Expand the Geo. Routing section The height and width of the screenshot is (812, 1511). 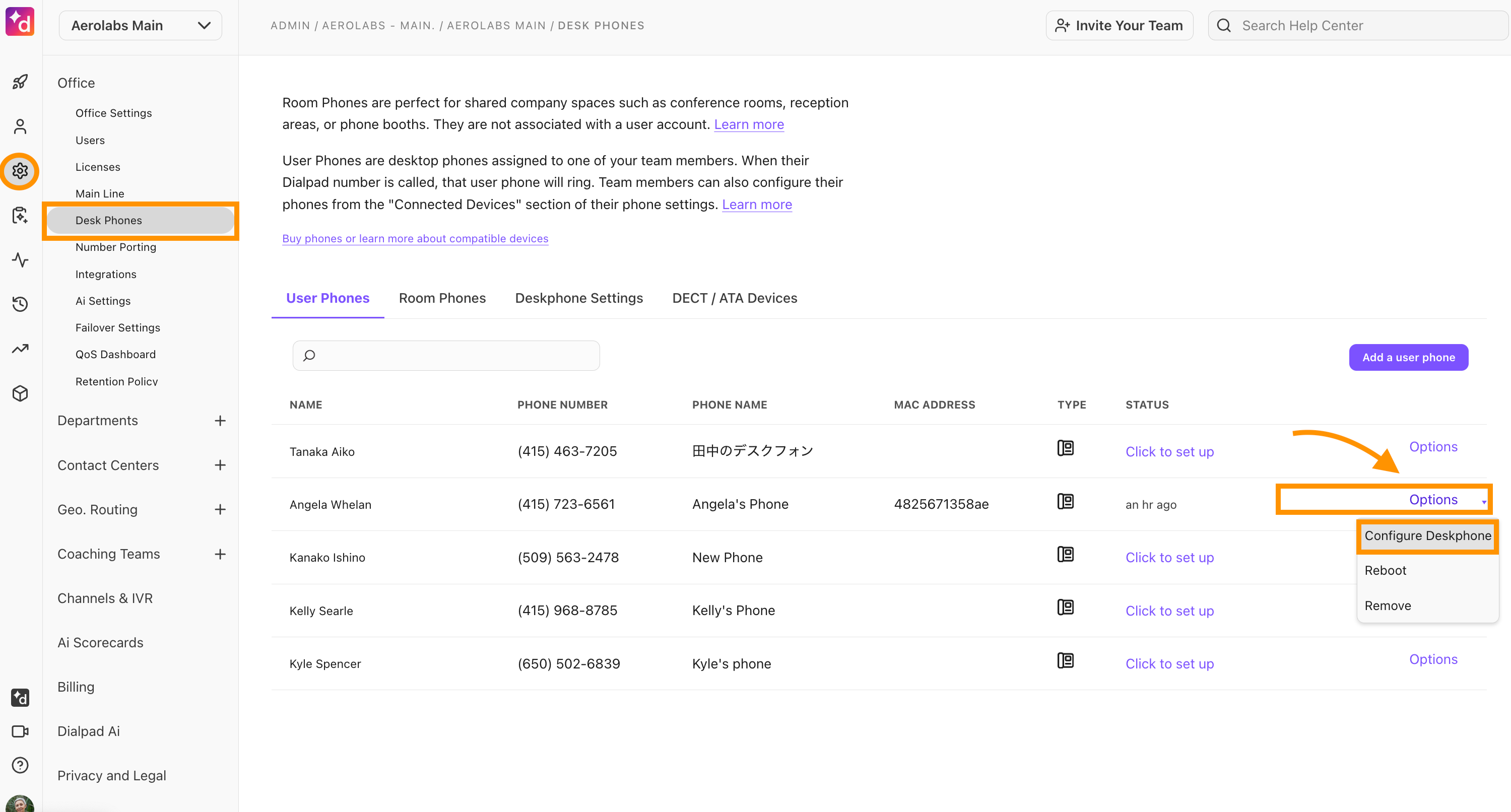point(220,509)
